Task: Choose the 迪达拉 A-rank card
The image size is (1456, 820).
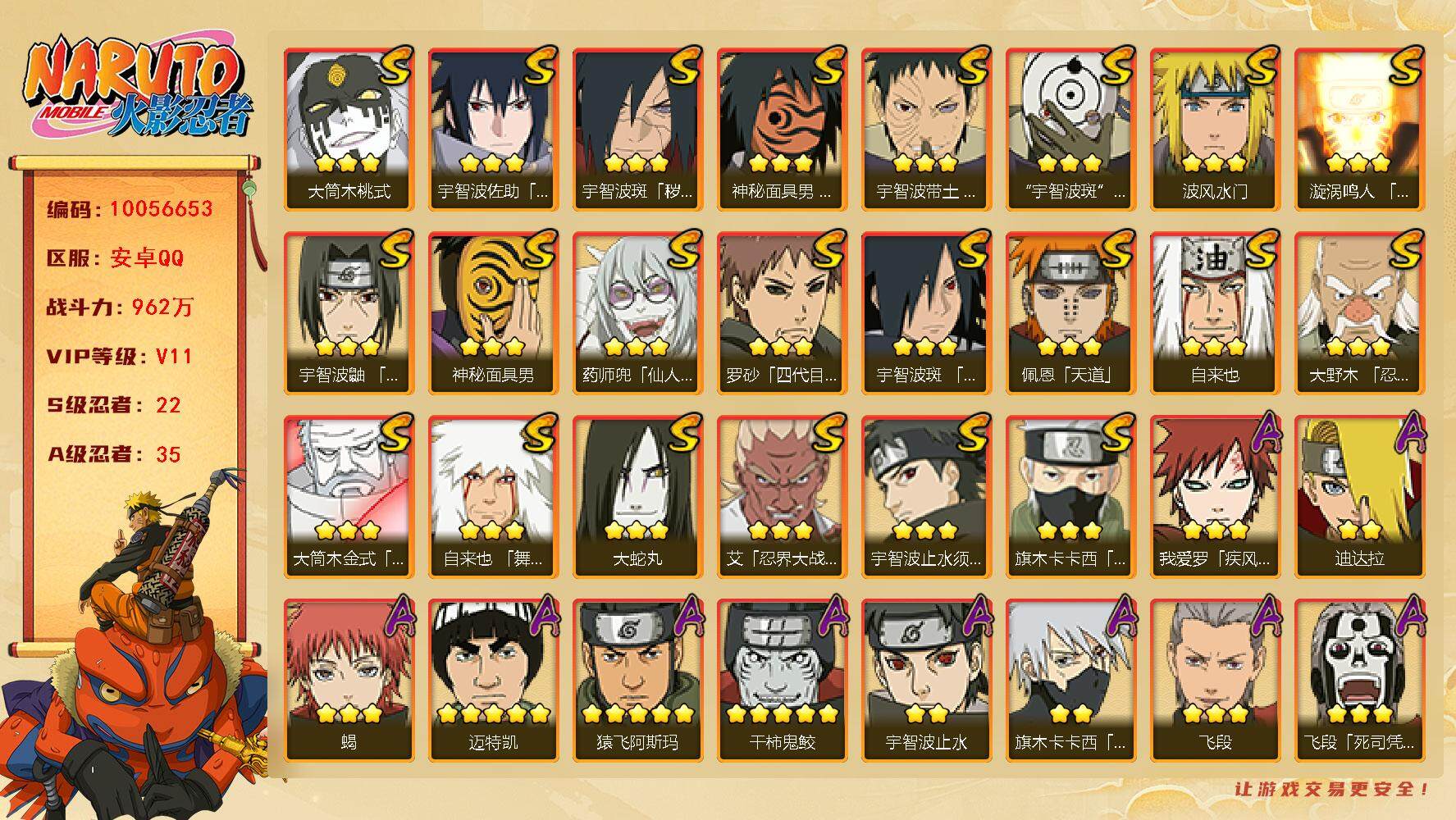Action: tap(1360, 496)
